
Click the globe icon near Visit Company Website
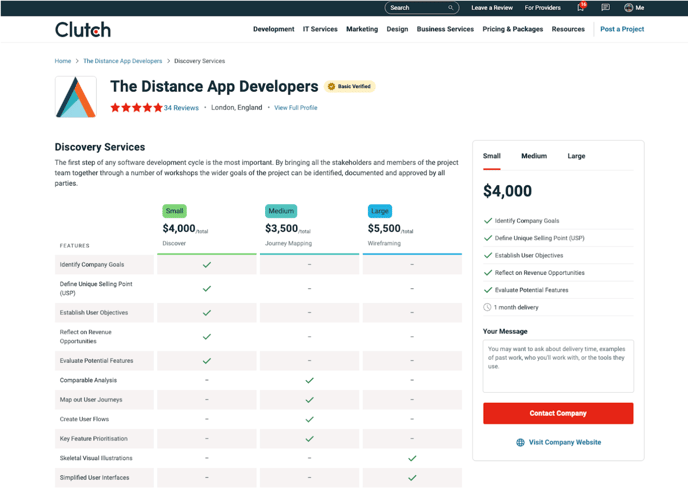[520, 442]
